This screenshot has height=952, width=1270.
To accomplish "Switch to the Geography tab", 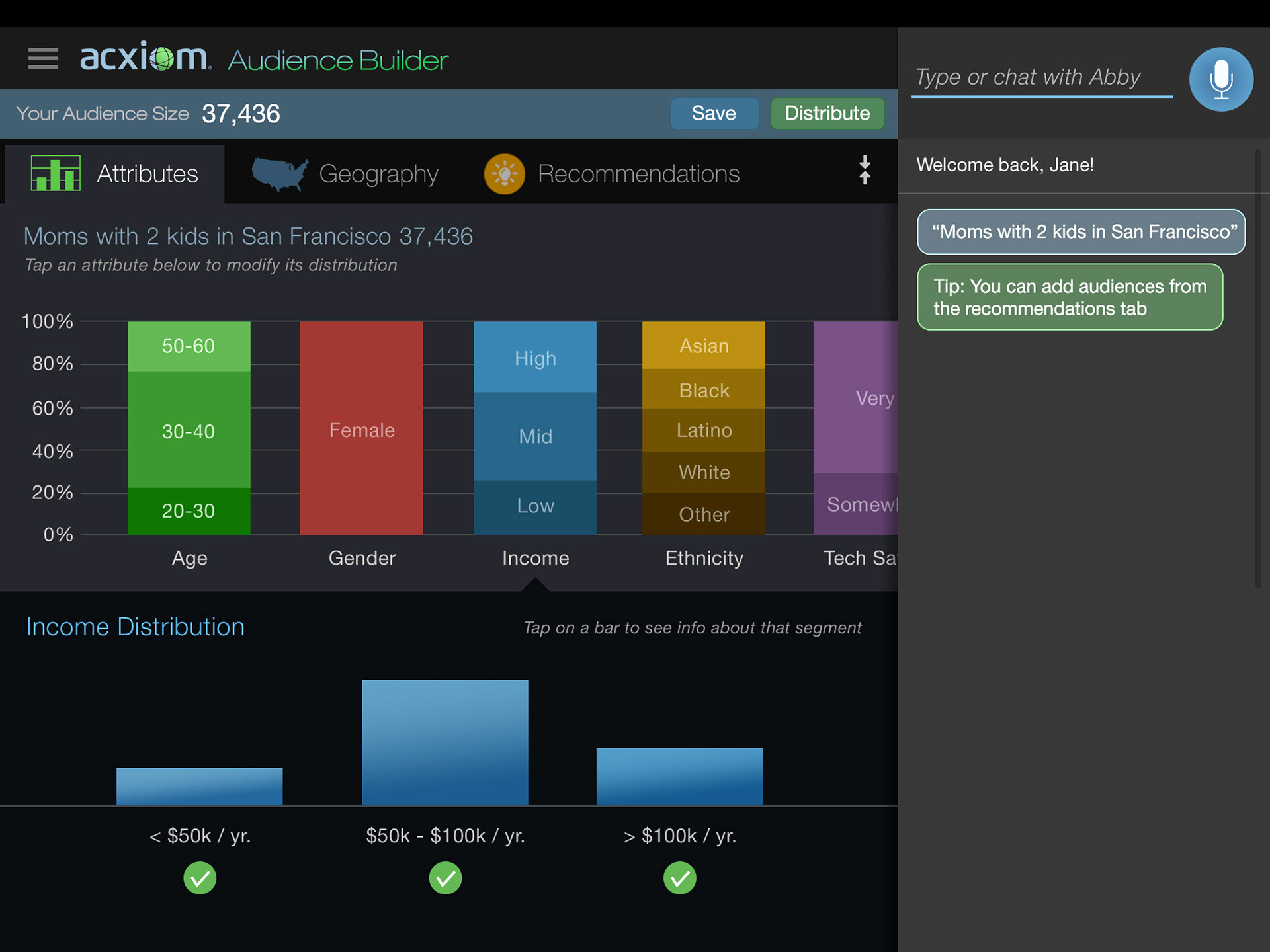I will point(378,174).
